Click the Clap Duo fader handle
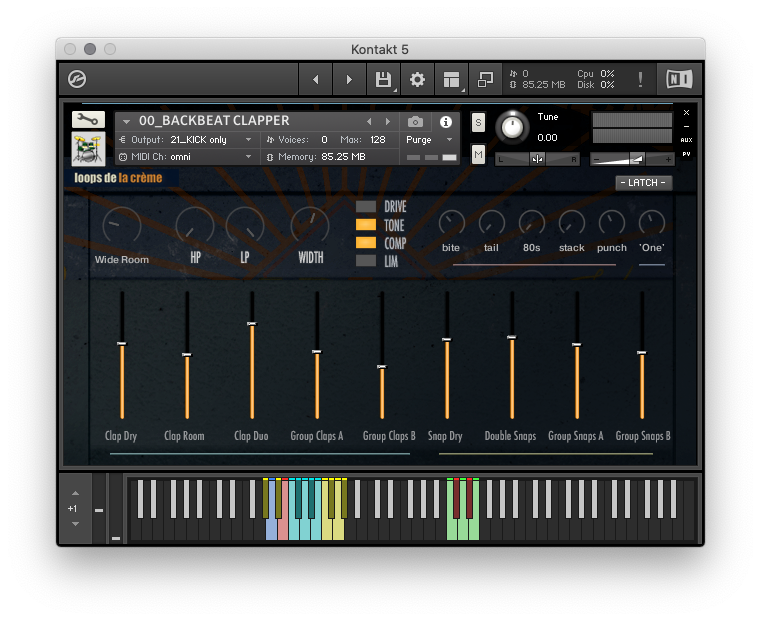 coord(252,324)
